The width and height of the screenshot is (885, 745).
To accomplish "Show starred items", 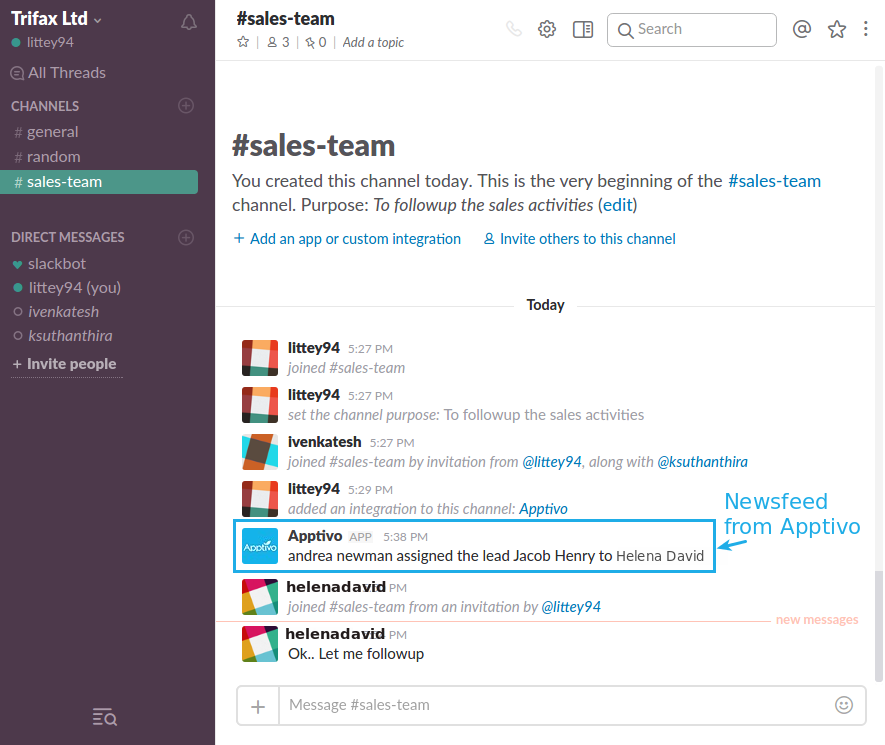I will [836, 29].
